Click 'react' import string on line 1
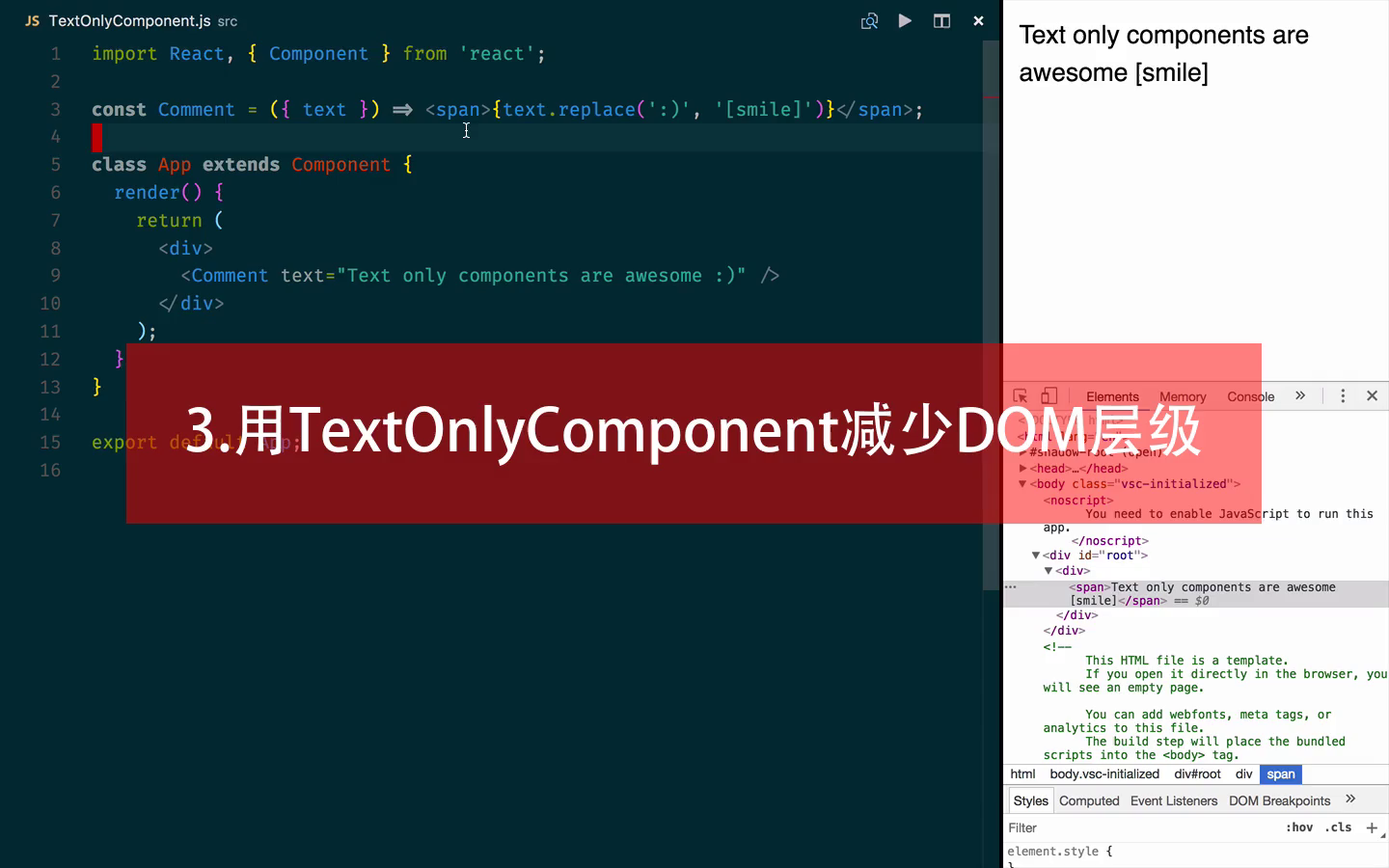The width and height of the screenshot is (1389, 868). coord(497,54)
